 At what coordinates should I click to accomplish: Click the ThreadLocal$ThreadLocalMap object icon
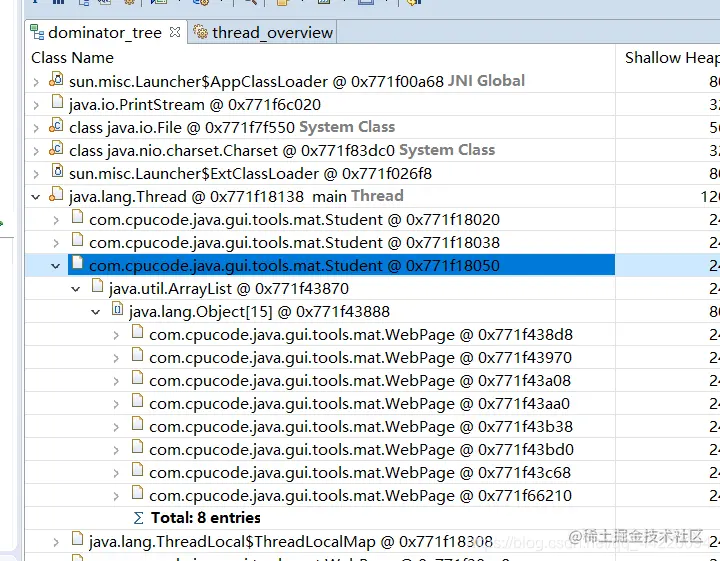(78, 539)
